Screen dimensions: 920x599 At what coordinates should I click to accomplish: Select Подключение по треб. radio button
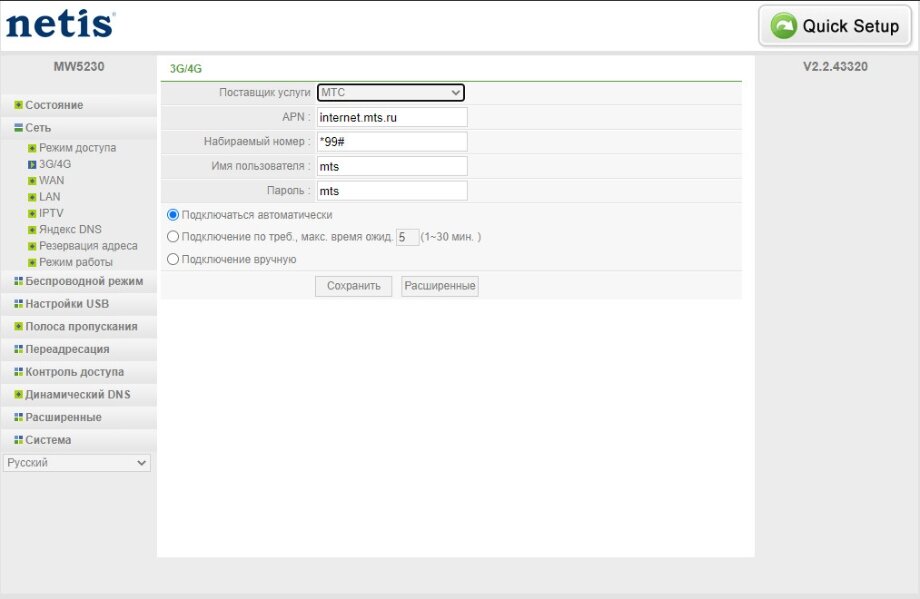pyautogui.click(x=172, y=236)
